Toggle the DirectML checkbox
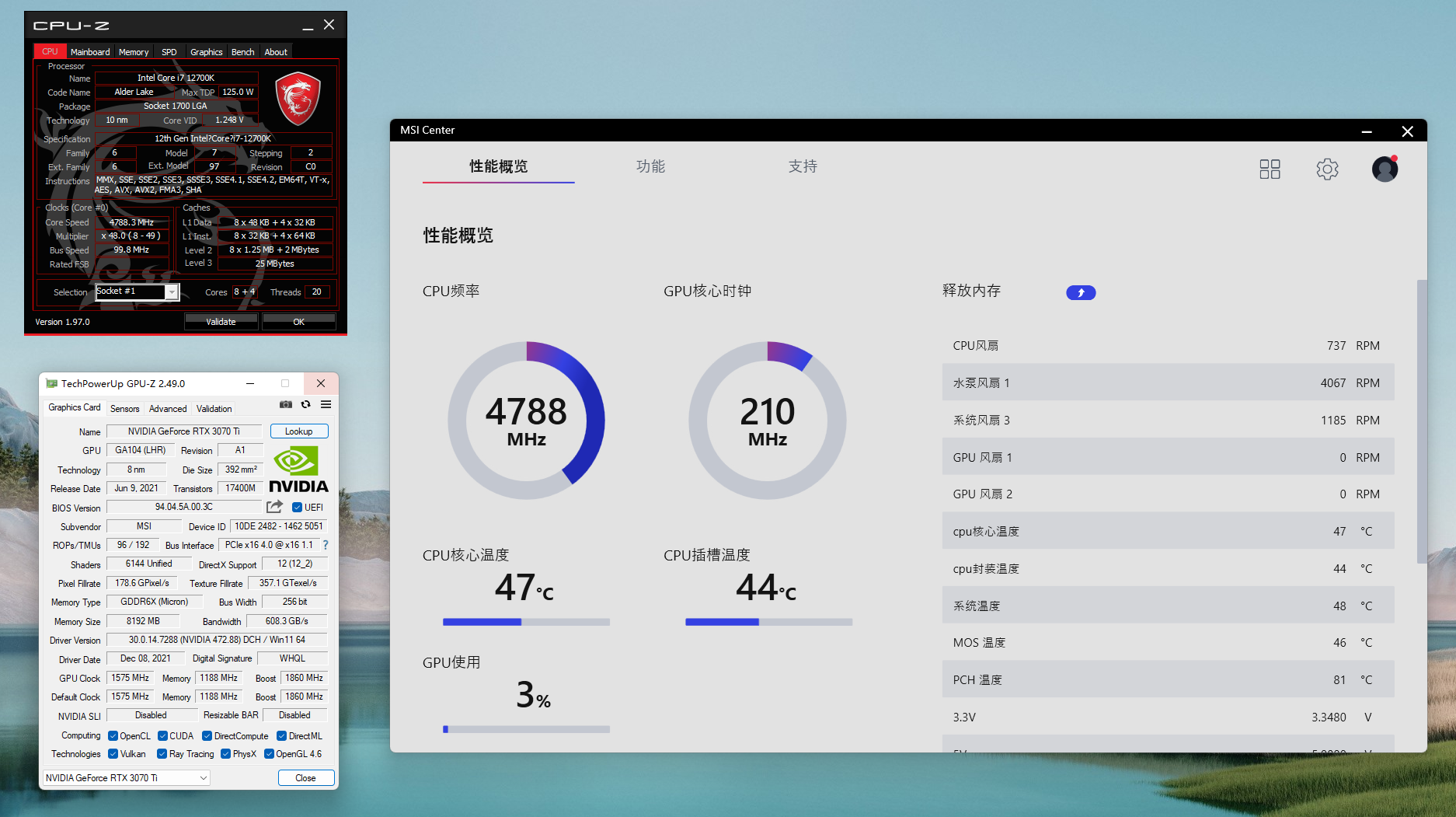The image size is (1456, 817). [x=281, y=736]
